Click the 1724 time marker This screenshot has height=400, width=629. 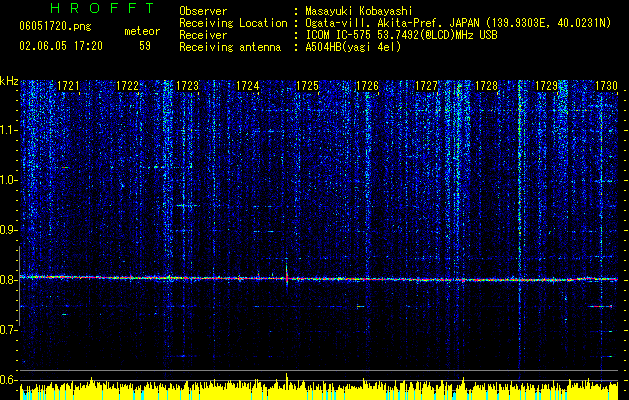248,86
